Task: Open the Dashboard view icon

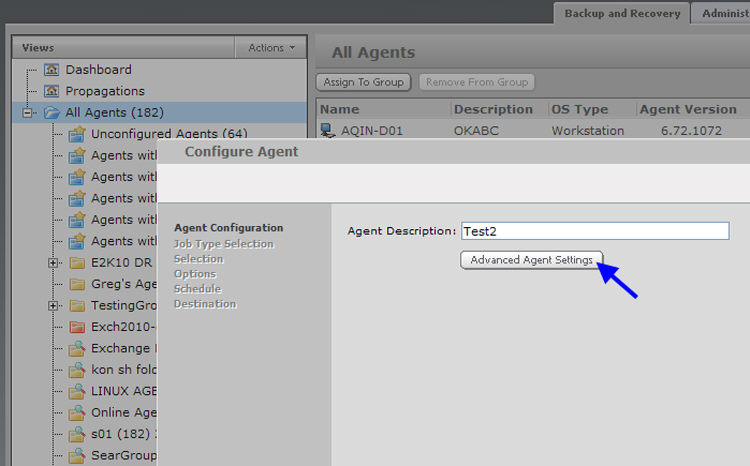Action: pos(52,70)
